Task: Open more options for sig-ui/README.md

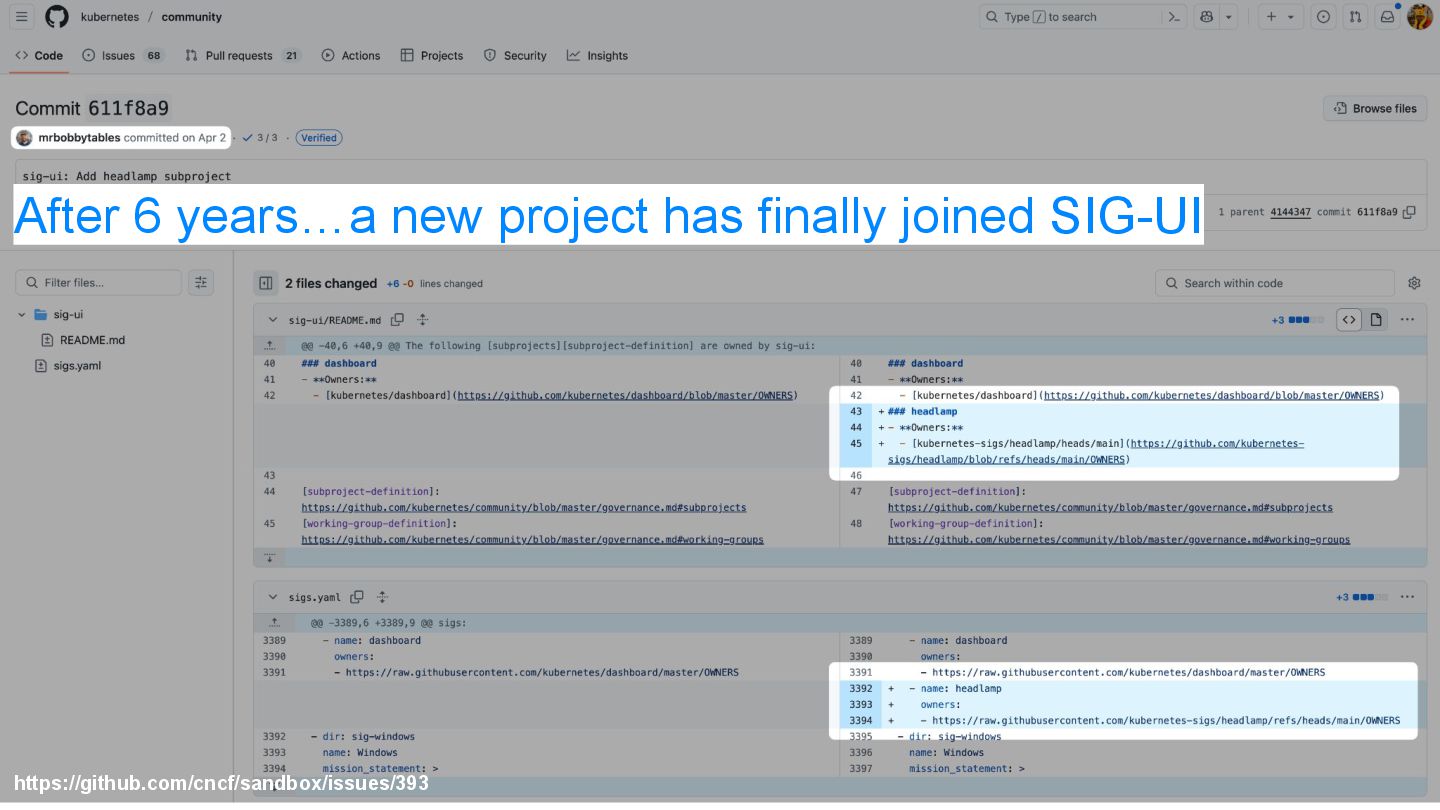Action: point(1407,320)
